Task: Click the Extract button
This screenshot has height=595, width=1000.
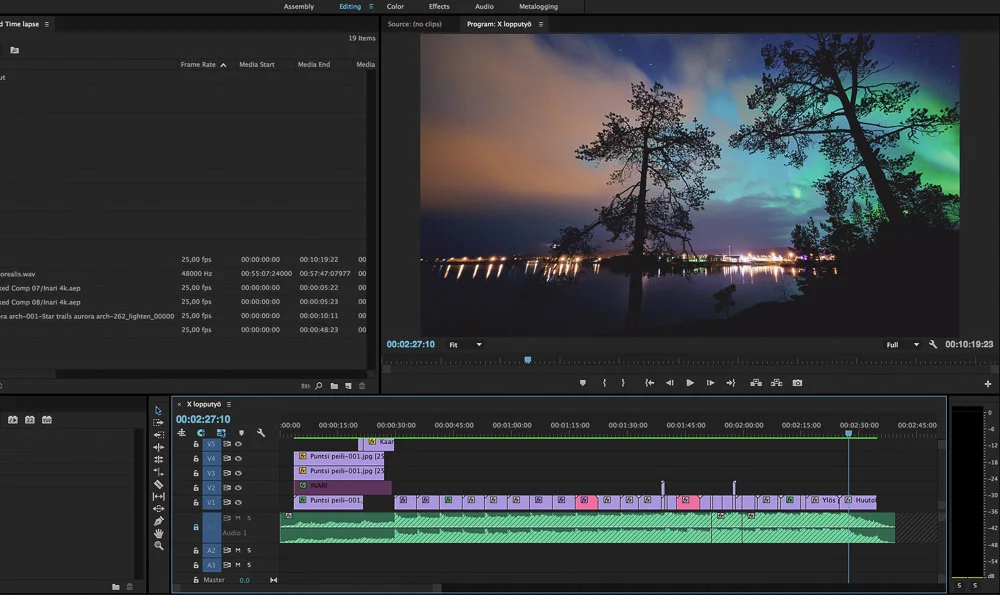Action: pyautogui.click(x=776, y=383)
